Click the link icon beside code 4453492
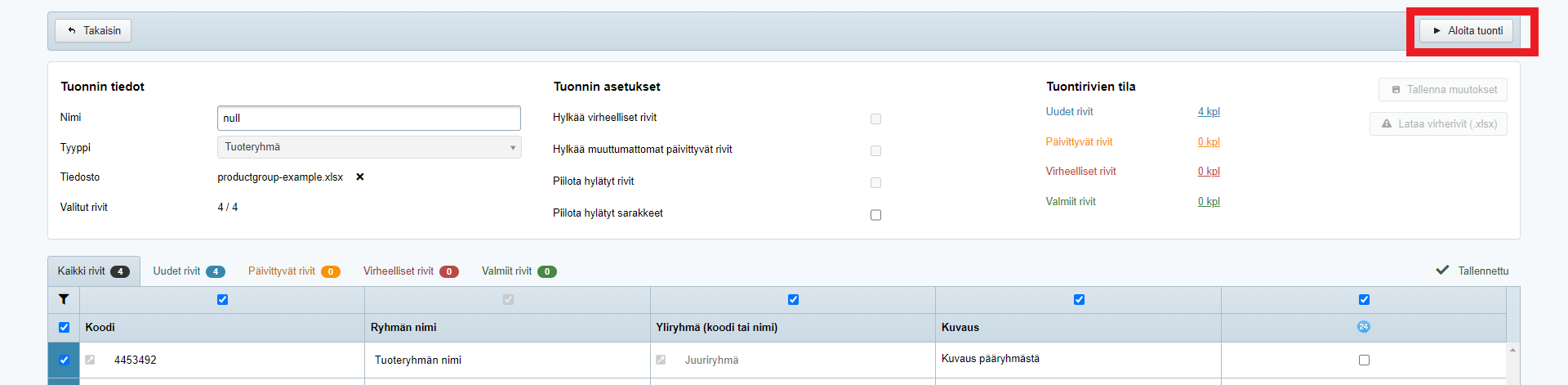This screenshot has width=1568, height=385. 90,360
